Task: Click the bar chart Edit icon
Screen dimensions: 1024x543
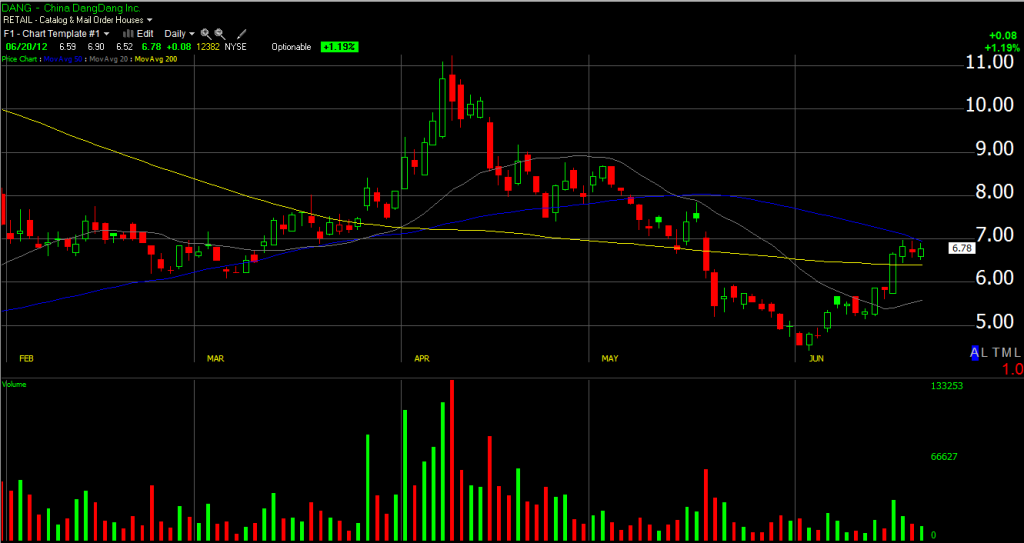Action: coord(128,33)
